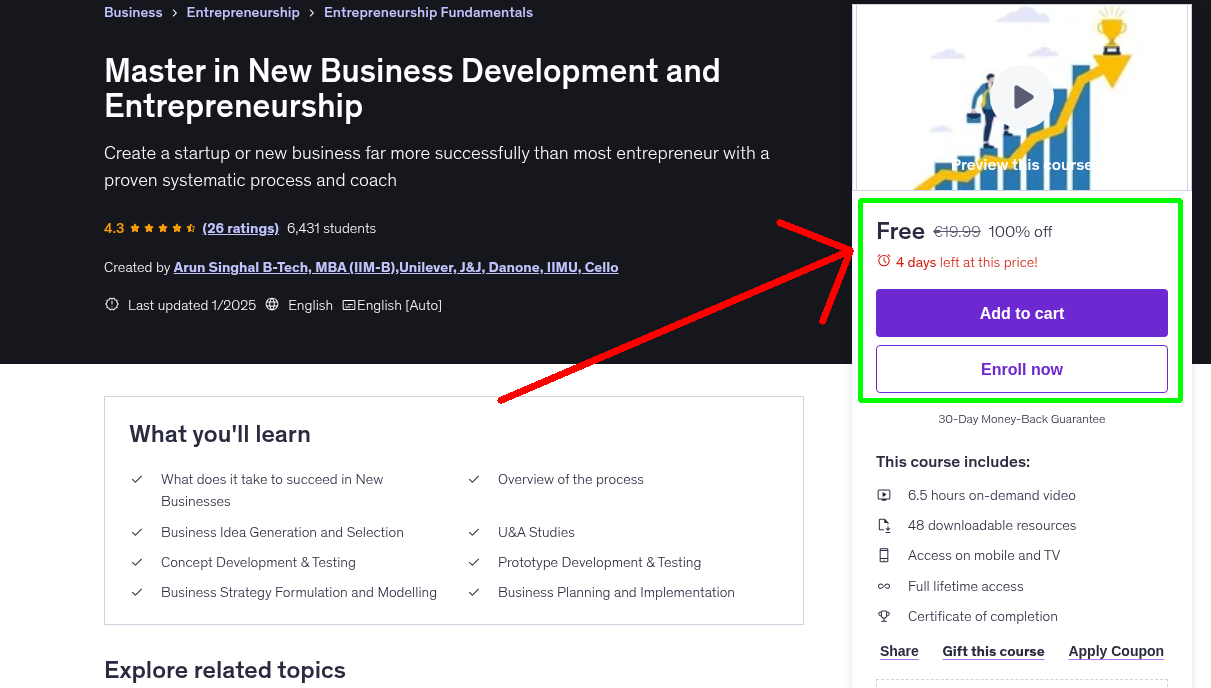This screenshot has width=1211, height=688.
Task: Open the Business breadcrumb category
Action: (133, 12)
